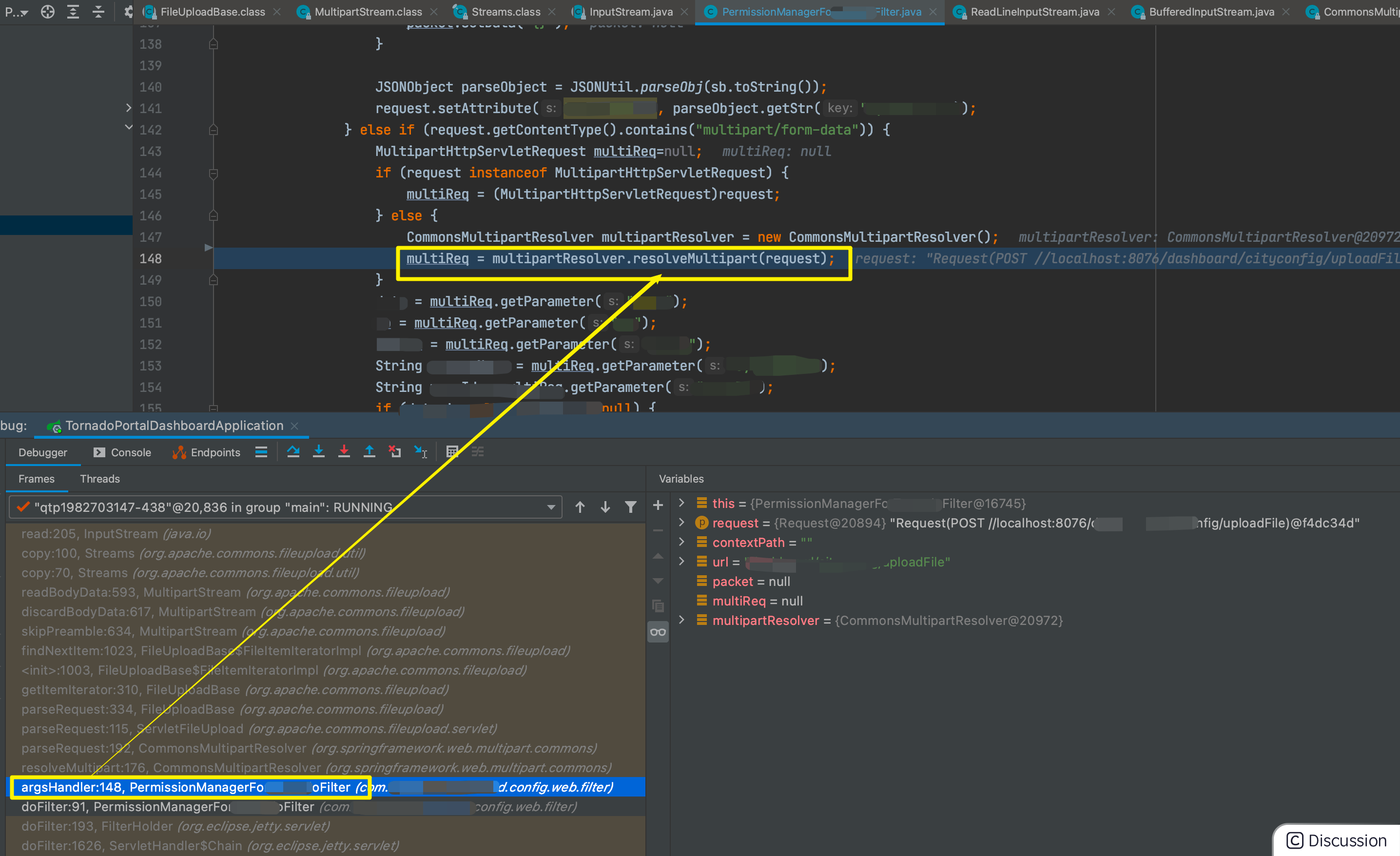Switch to ReadLineInputStream.java tab

click(x=1034, y=12)
